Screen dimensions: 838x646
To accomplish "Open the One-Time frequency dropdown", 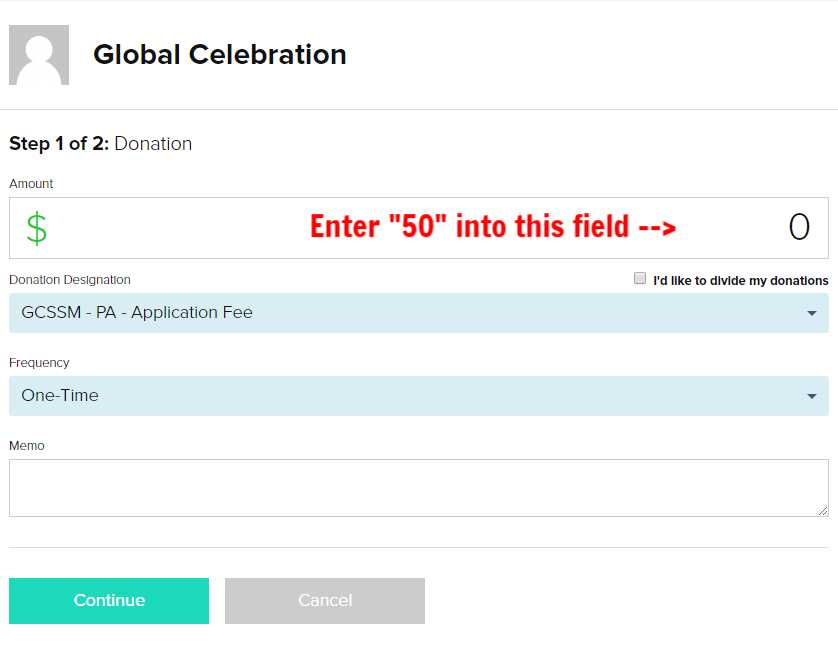I will (419, 396).
